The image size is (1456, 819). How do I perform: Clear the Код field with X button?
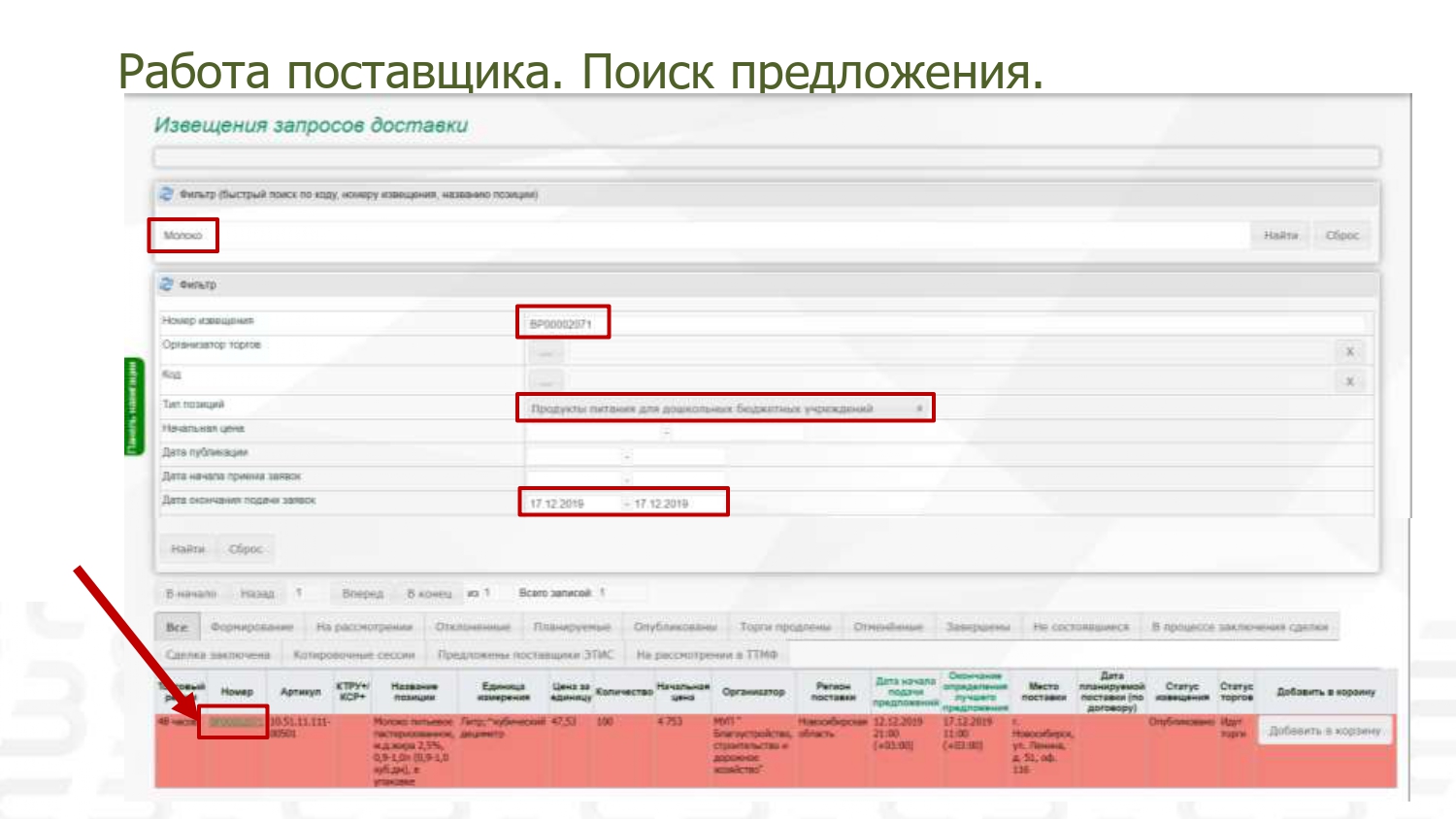1348,381
